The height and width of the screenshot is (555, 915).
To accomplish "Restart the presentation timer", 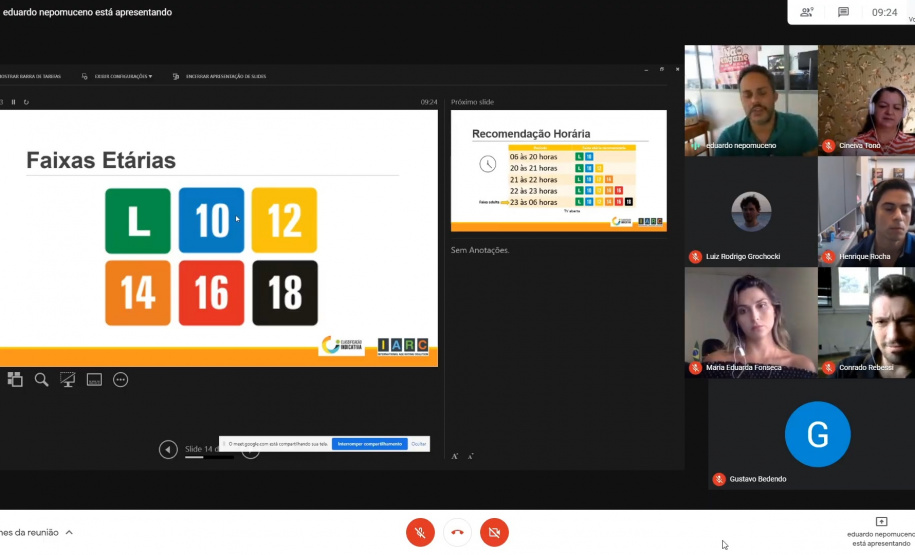I will point(26,102).
